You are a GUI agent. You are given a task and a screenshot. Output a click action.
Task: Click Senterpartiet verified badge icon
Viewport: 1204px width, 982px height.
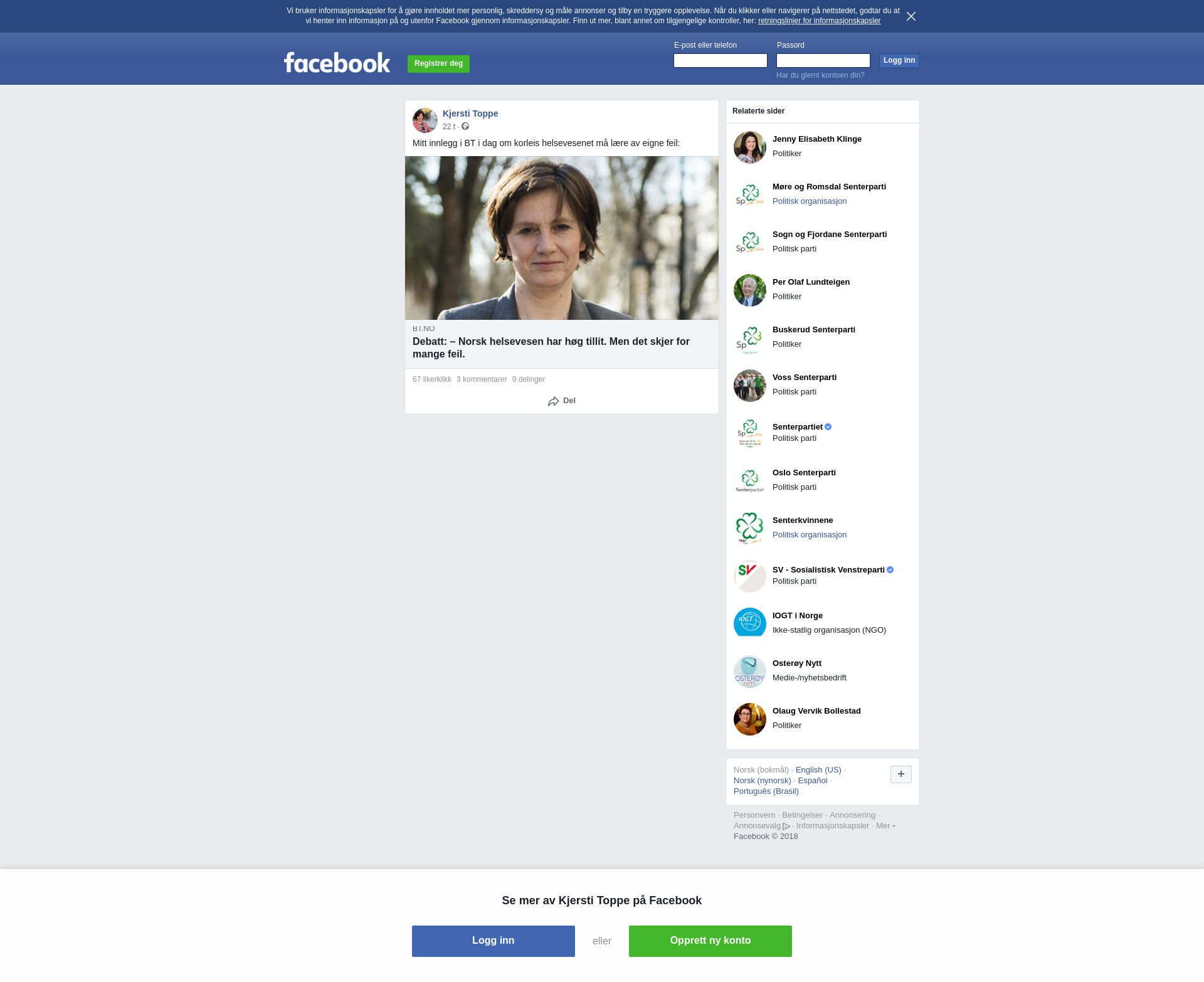click(x=828, y=427)
